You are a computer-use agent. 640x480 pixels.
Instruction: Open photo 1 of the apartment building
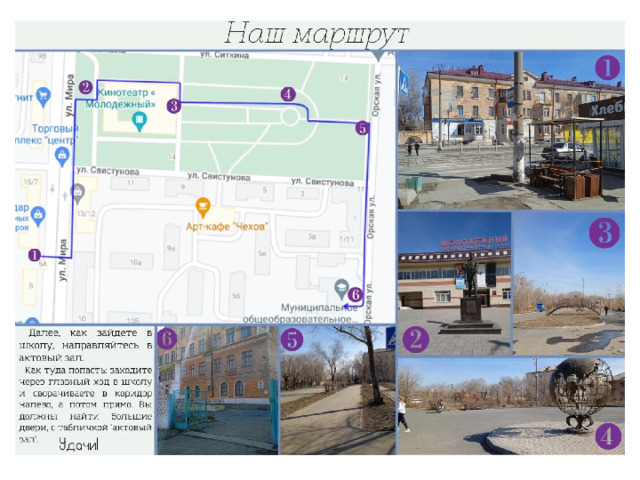pyautogui.click(x=511, y=131)
